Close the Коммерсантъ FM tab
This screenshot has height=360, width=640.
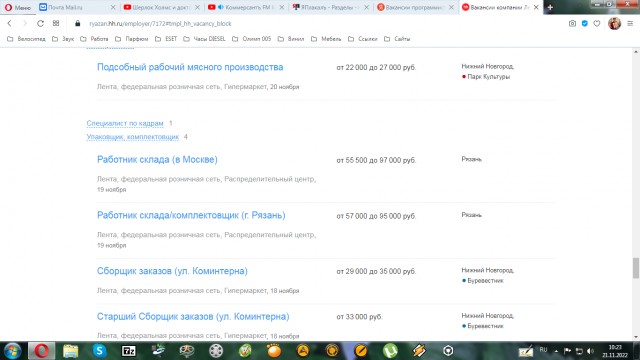coord(282,7)
